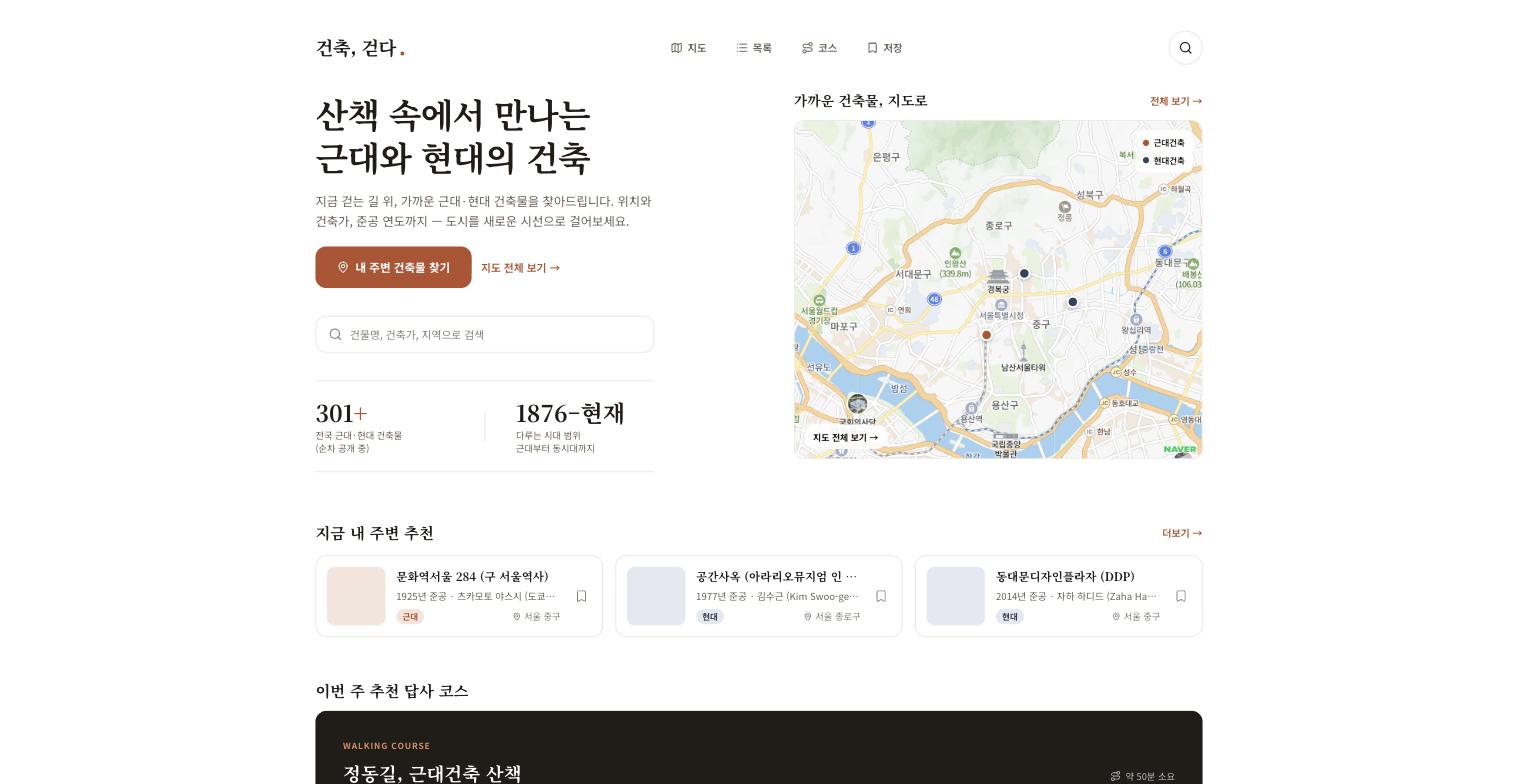Image resolution: width=1518 pixels, height=784 pixels.
Task: Open the search icon in the header
Action: tap(1185, 48)
